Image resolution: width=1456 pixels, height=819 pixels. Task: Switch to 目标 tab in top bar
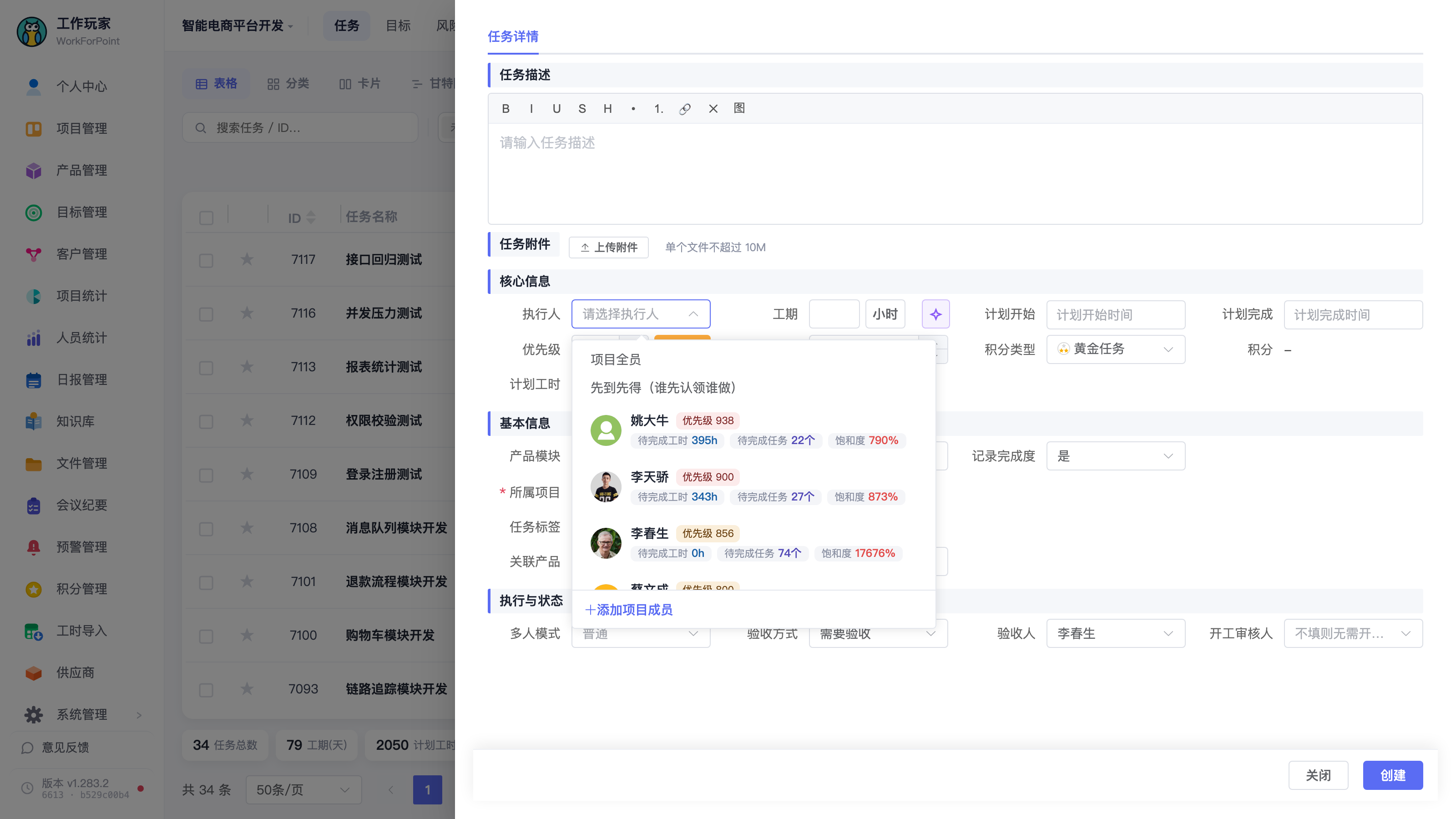click(x=398, y=25)
